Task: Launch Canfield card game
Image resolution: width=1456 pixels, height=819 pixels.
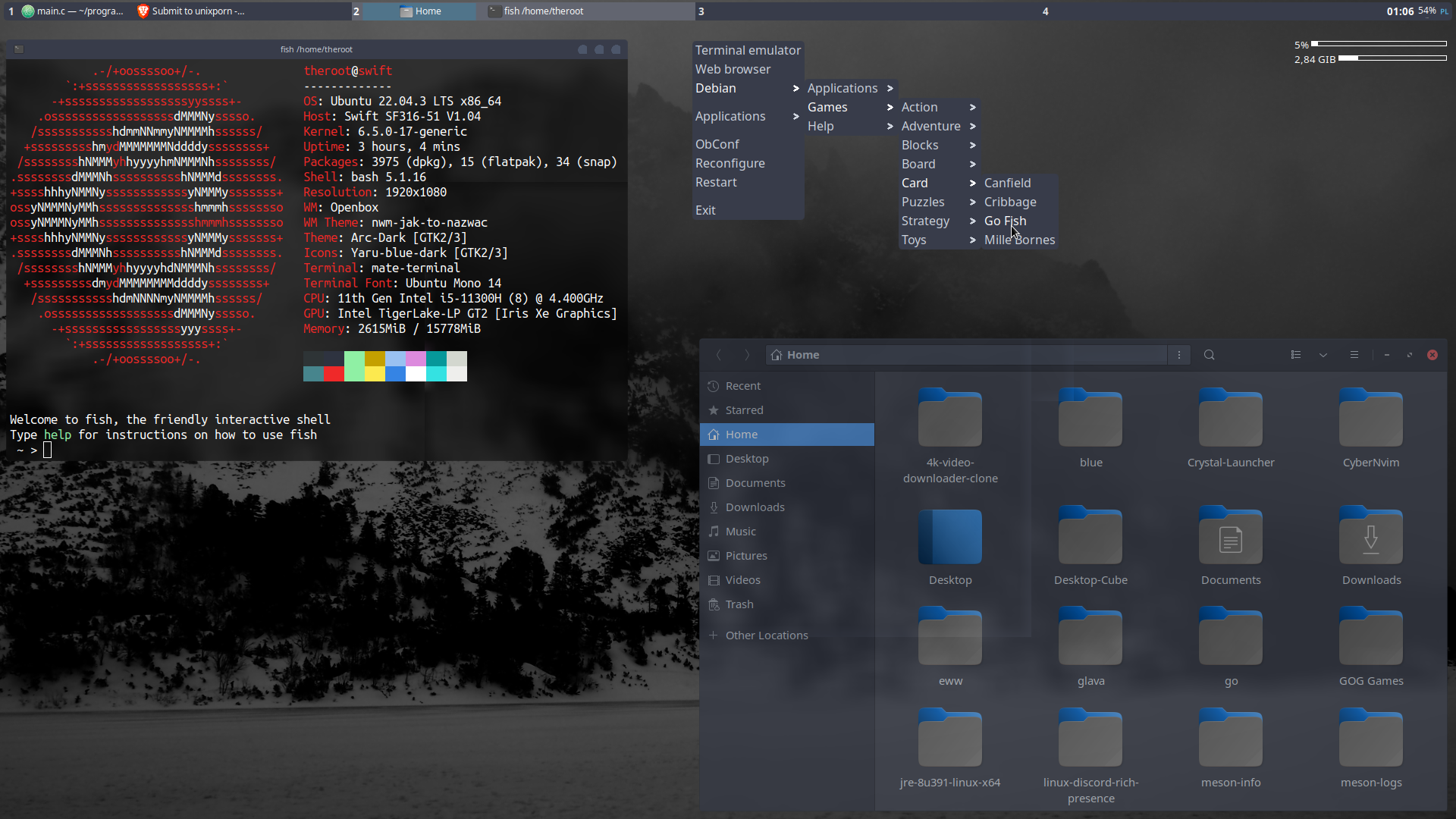Action: pos(1019,183)
